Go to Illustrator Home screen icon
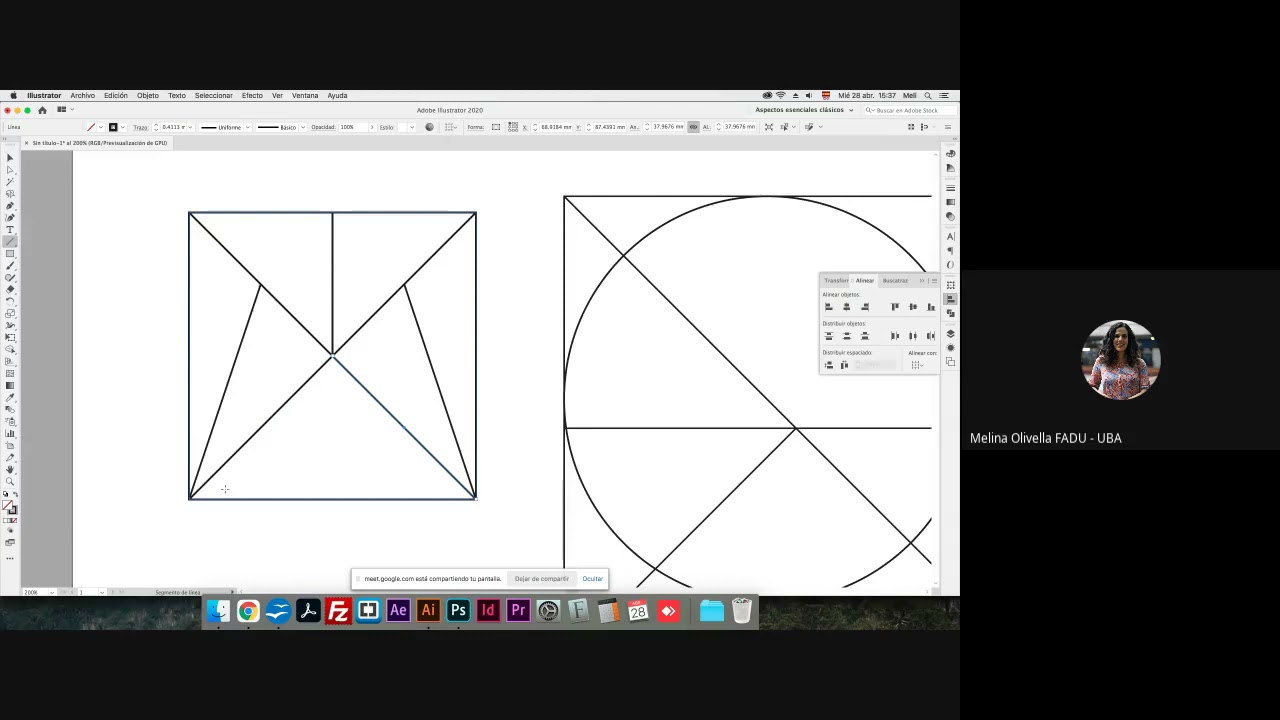1280x720 pixels. point(42,110)
